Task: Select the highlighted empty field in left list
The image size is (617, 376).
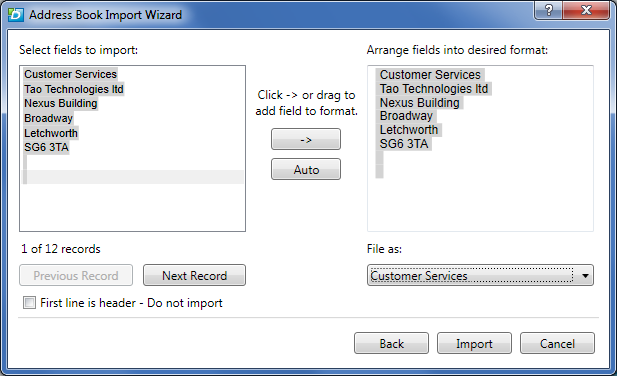Action: pos(133,177)
